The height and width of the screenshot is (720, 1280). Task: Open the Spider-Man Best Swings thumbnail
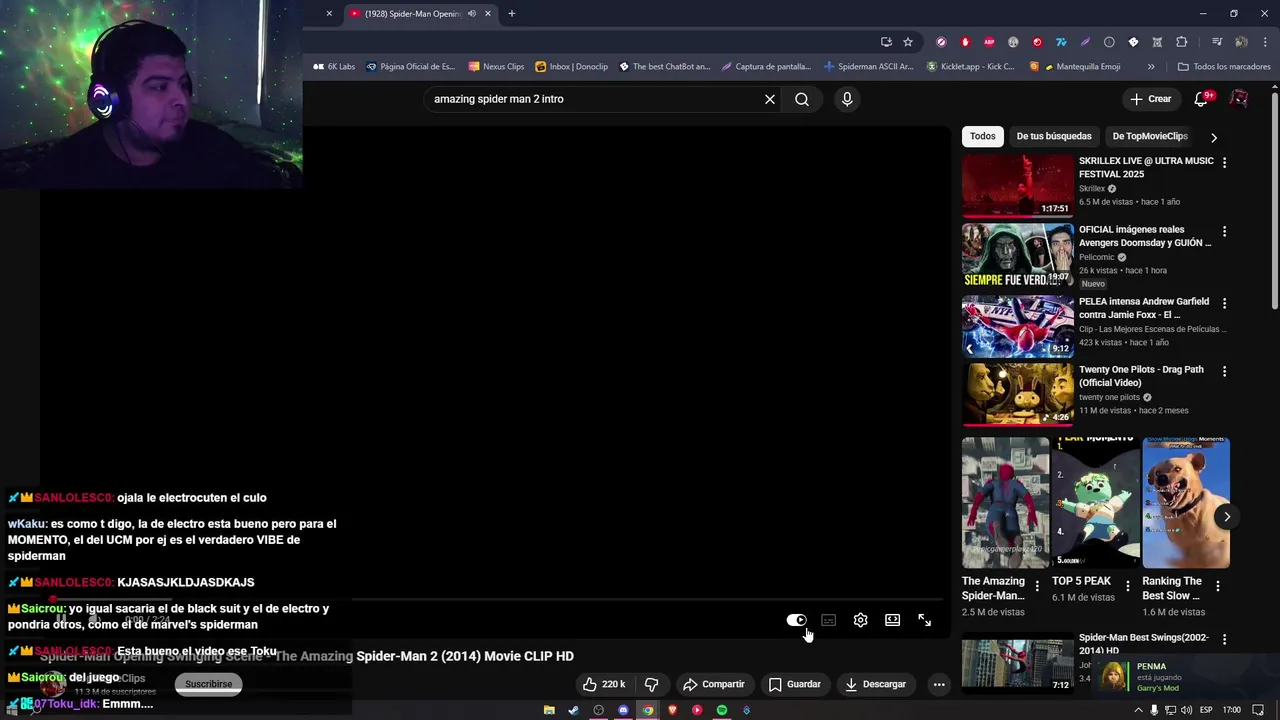pyautogui.click(x=1017, y=665)
